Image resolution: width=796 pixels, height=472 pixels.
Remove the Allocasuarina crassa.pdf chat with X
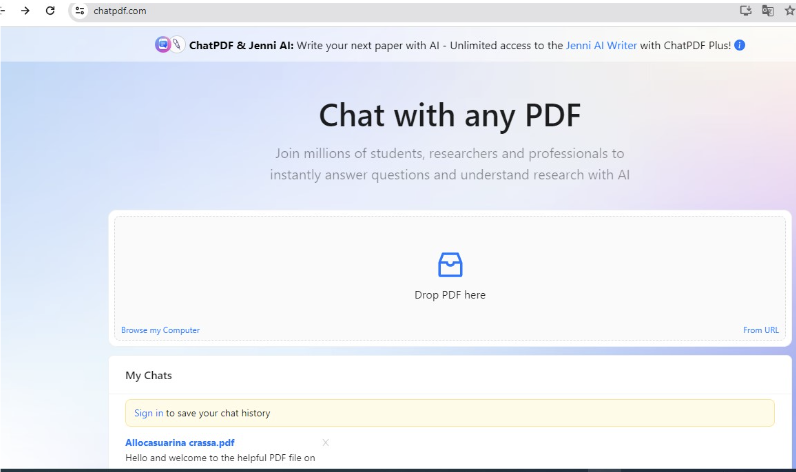tap(325, 442)
